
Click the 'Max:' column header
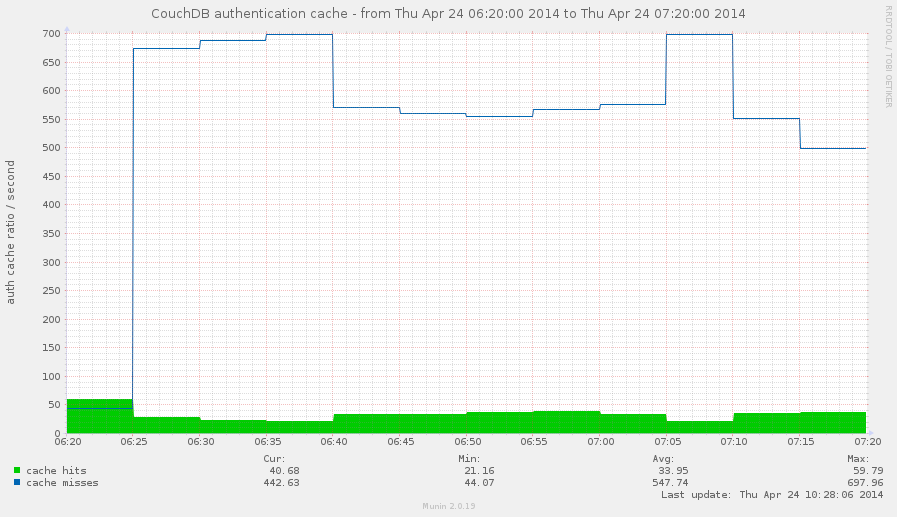point(858,459)
